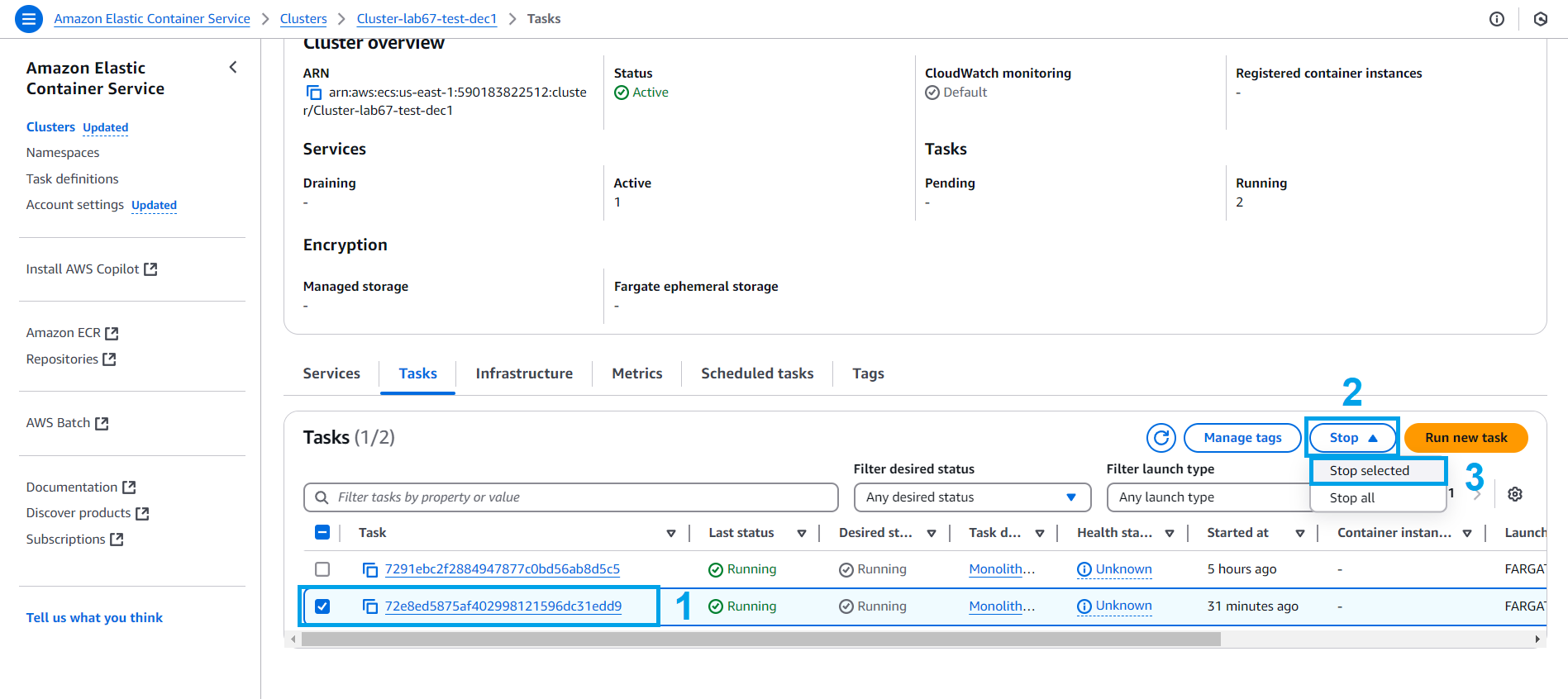This screenshot has height=699, width=1568.
Task: Open task link 7291ebc2f2884947877c0bd56ab8d5c5
Action: pos(503,569)
